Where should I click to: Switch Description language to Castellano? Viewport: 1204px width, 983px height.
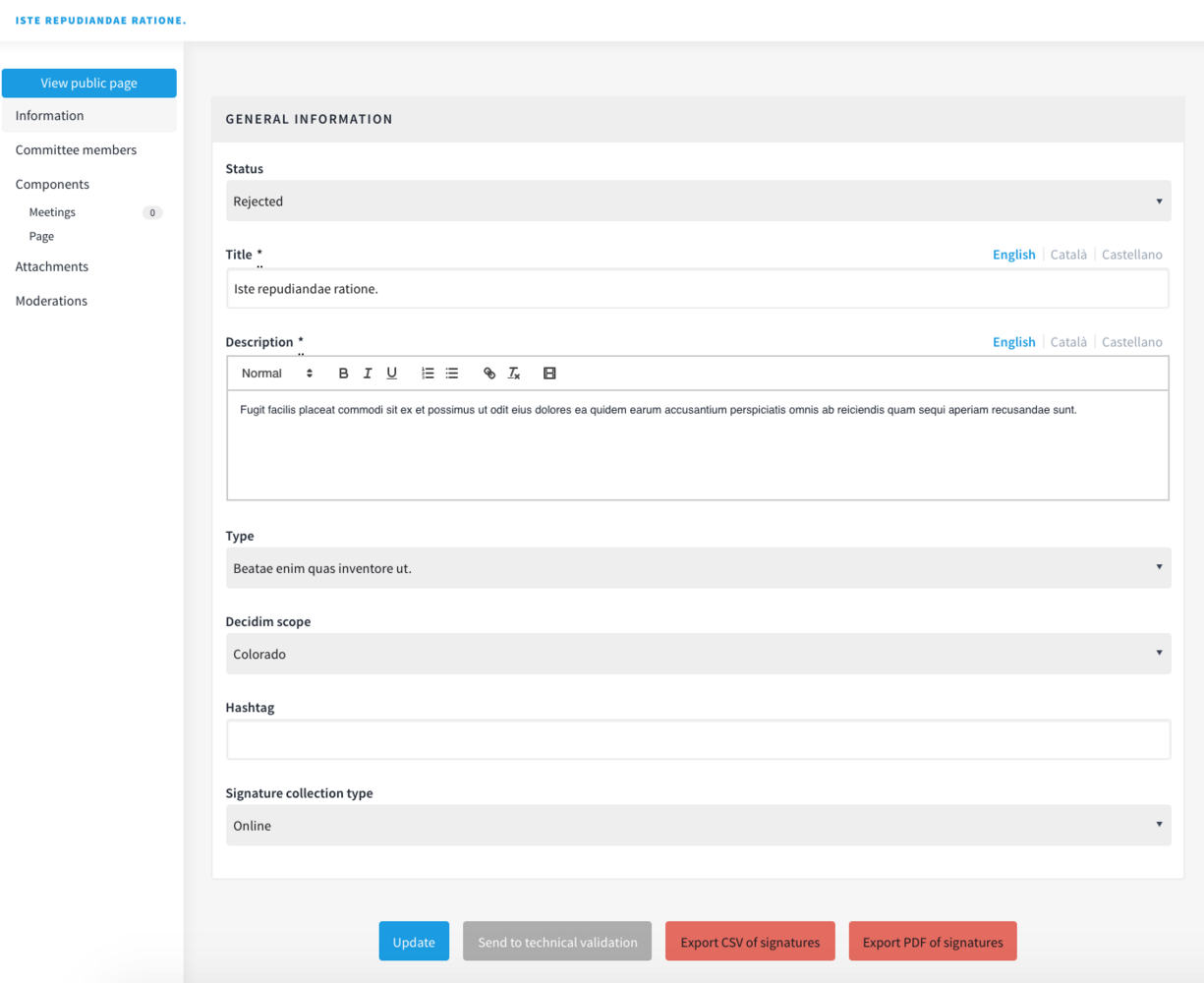click(1131, 342)
